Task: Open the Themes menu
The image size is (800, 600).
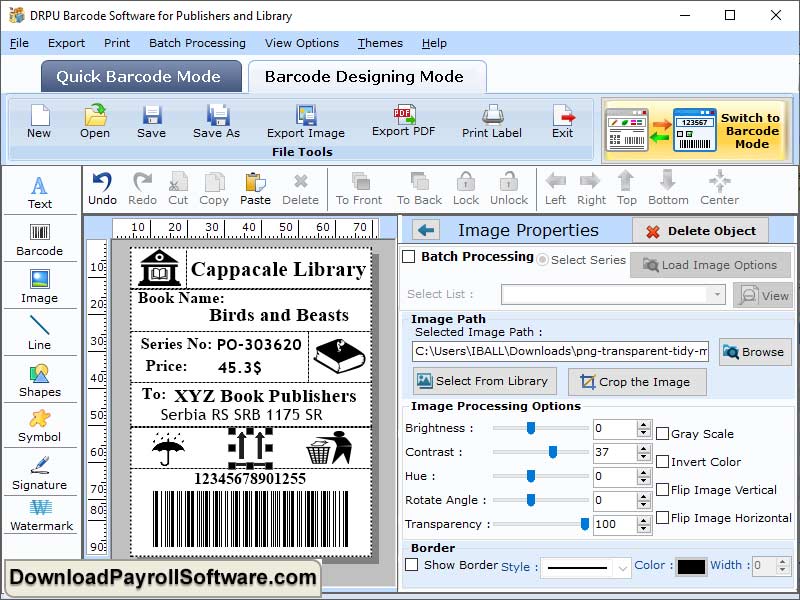Action: click(x=380, y=43)
